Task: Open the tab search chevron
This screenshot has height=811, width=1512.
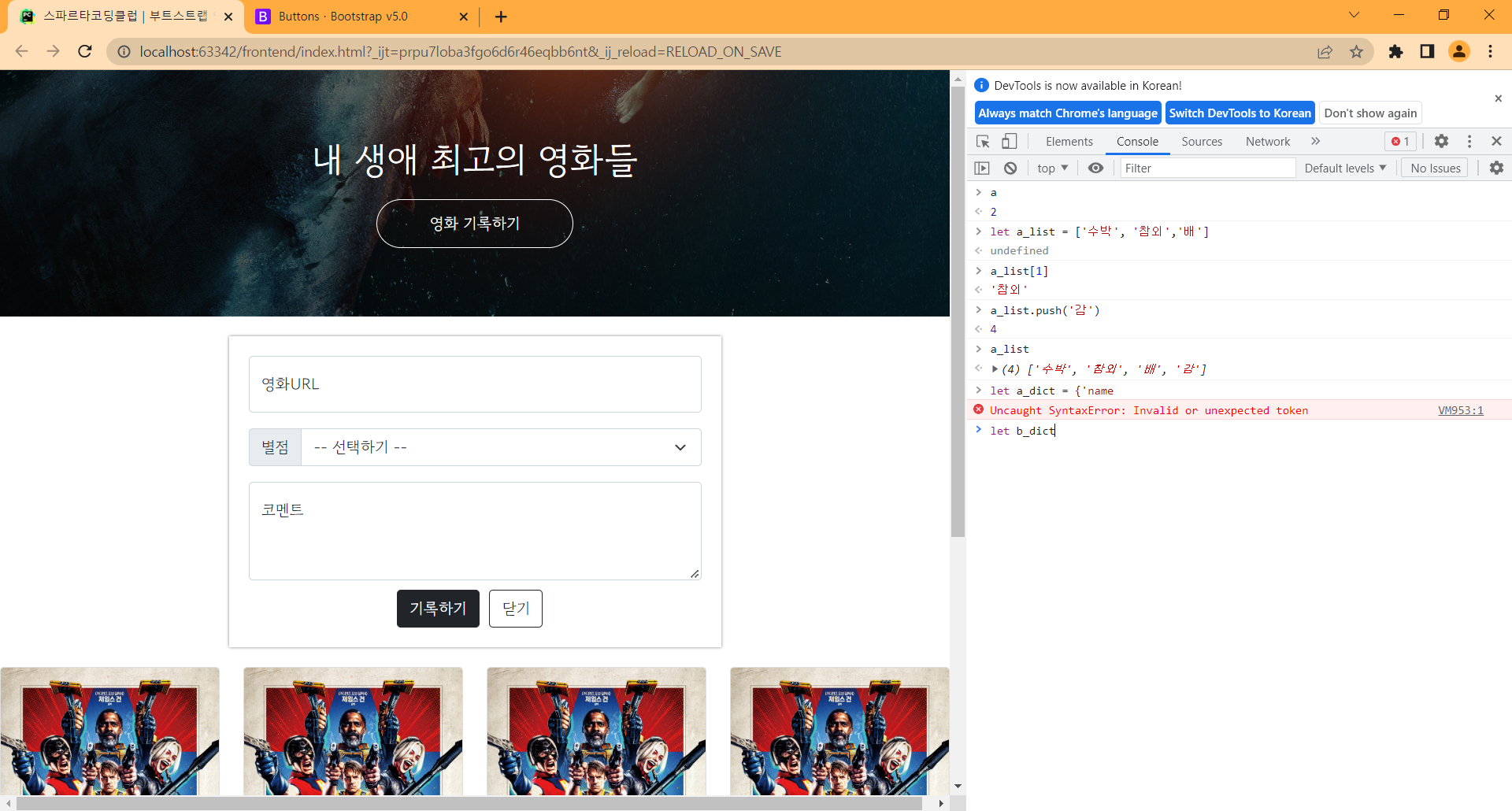Action: pyautogui.click(x=1354, y=15)
